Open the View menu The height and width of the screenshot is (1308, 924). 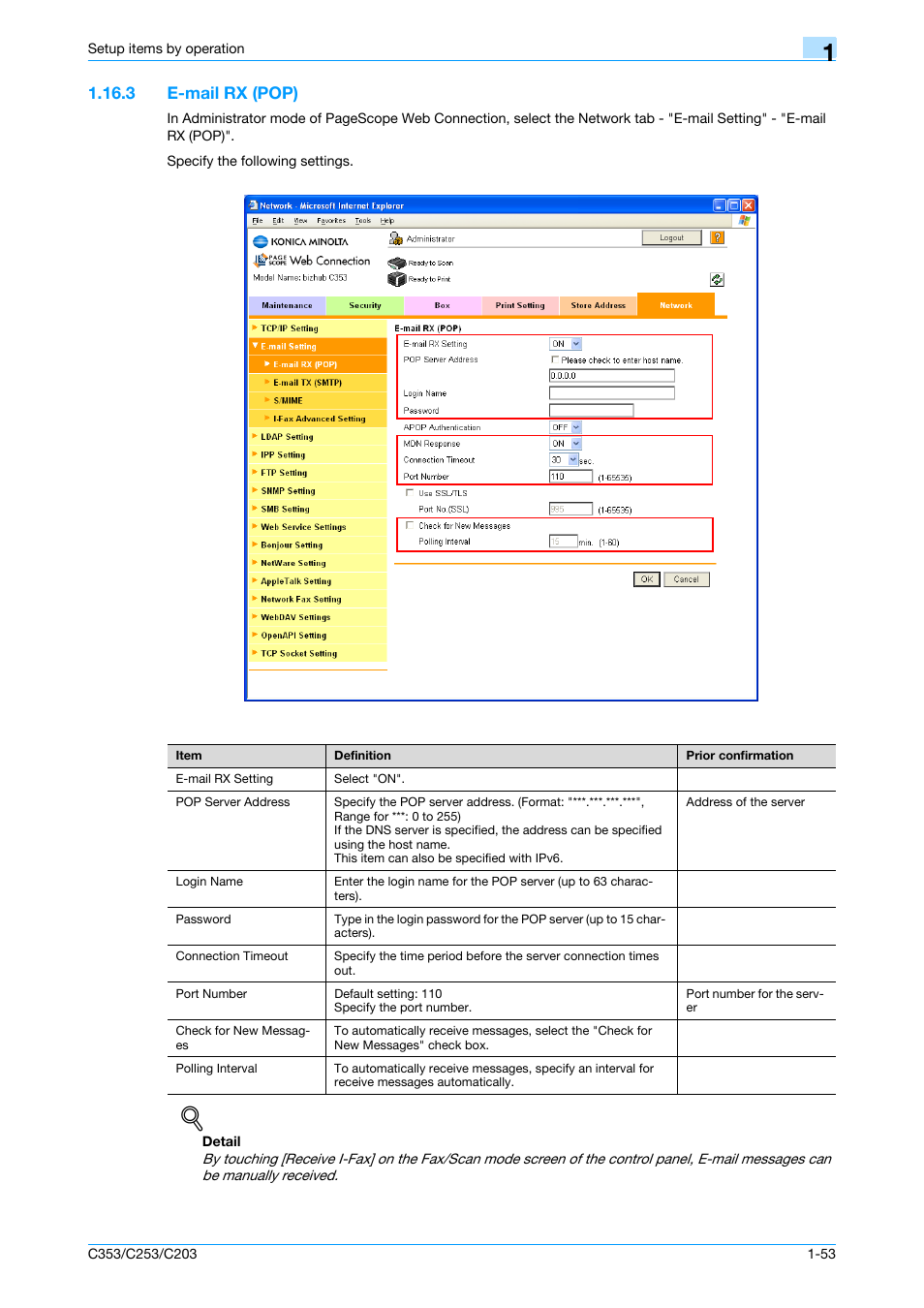pyautogui.click(x=301, y=221)
